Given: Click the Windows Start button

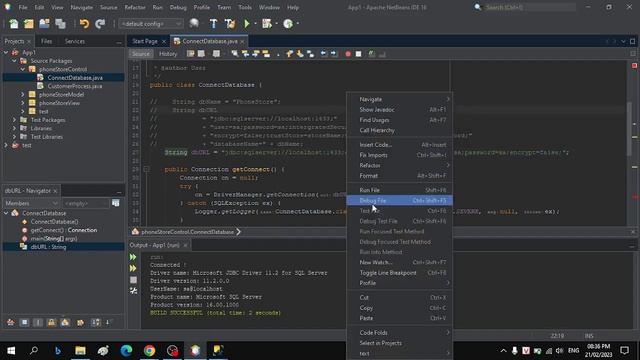Looking at the screenshot, I should [x=11, y=351].
